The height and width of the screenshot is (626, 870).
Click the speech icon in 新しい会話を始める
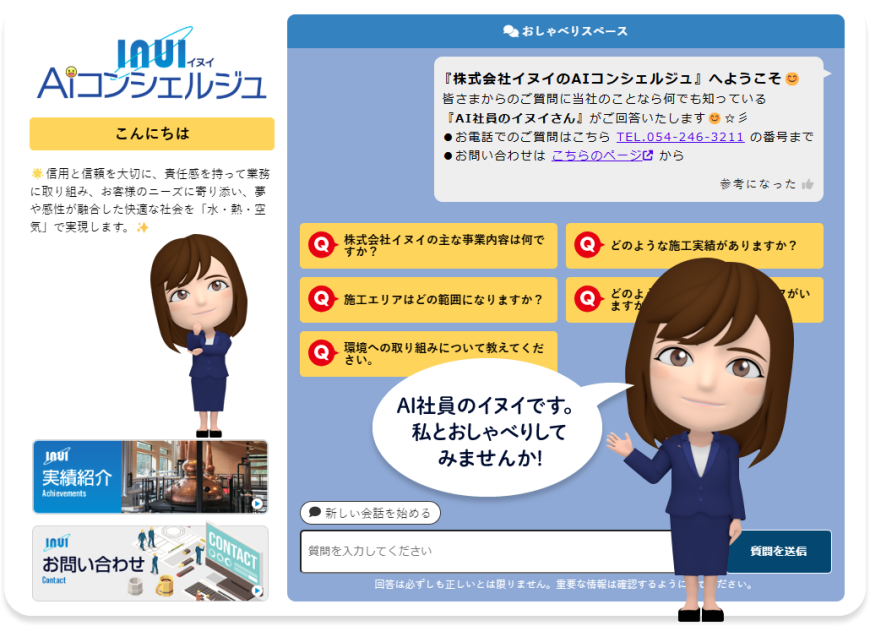(315, 512)
